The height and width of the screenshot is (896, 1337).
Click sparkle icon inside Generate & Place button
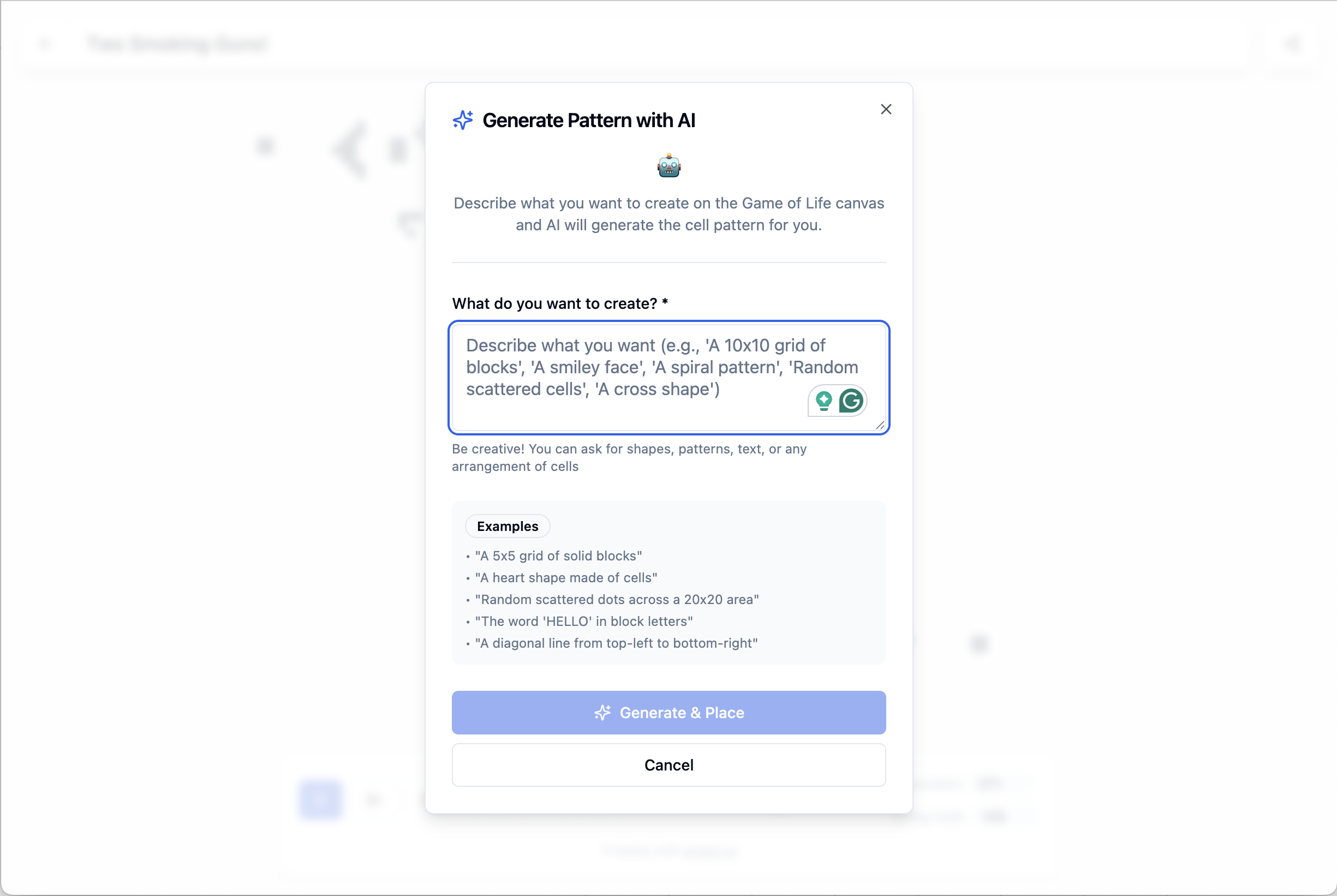pos(602,713)
